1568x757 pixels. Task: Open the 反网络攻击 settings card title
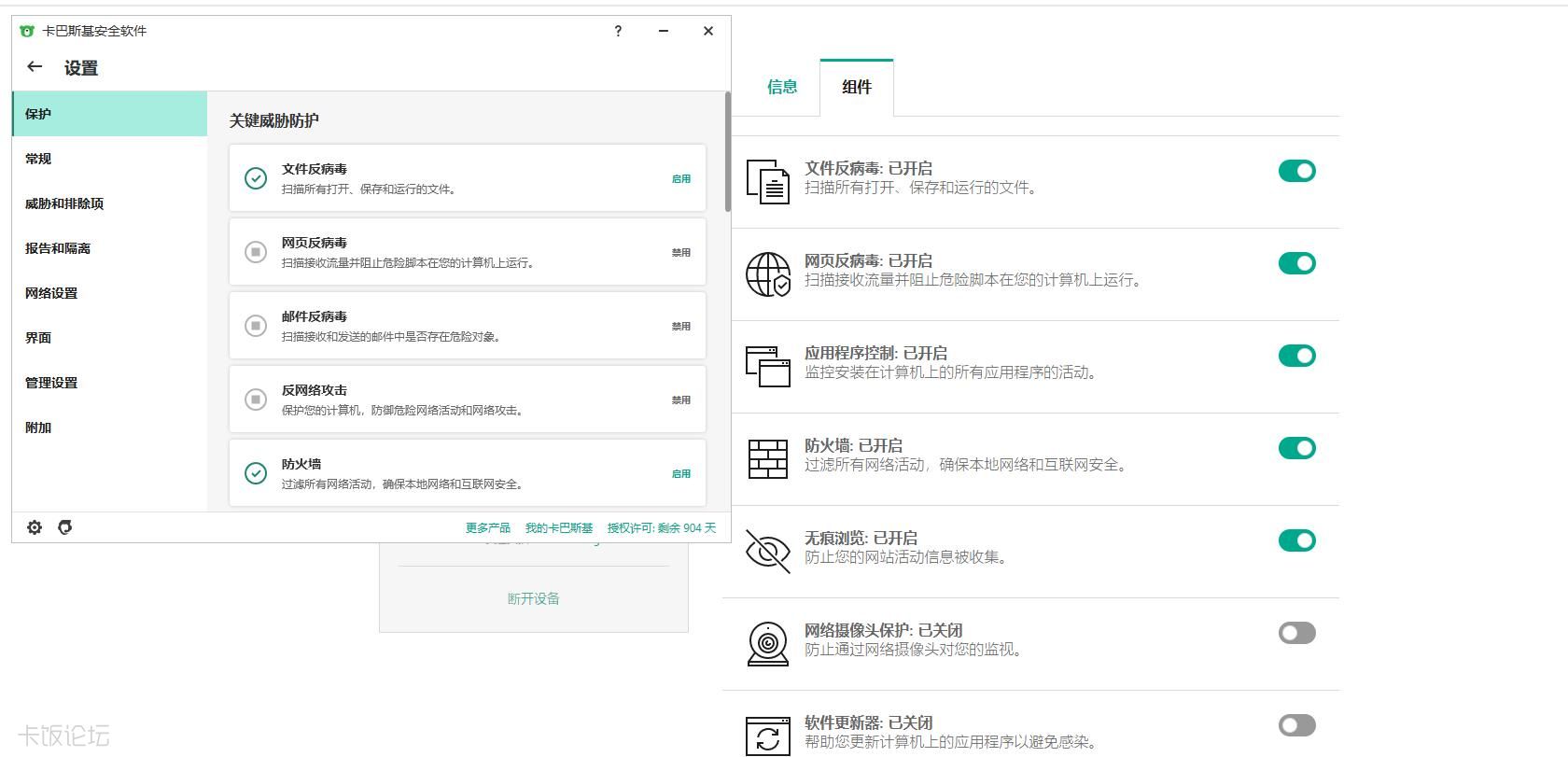tap(315, 390)
